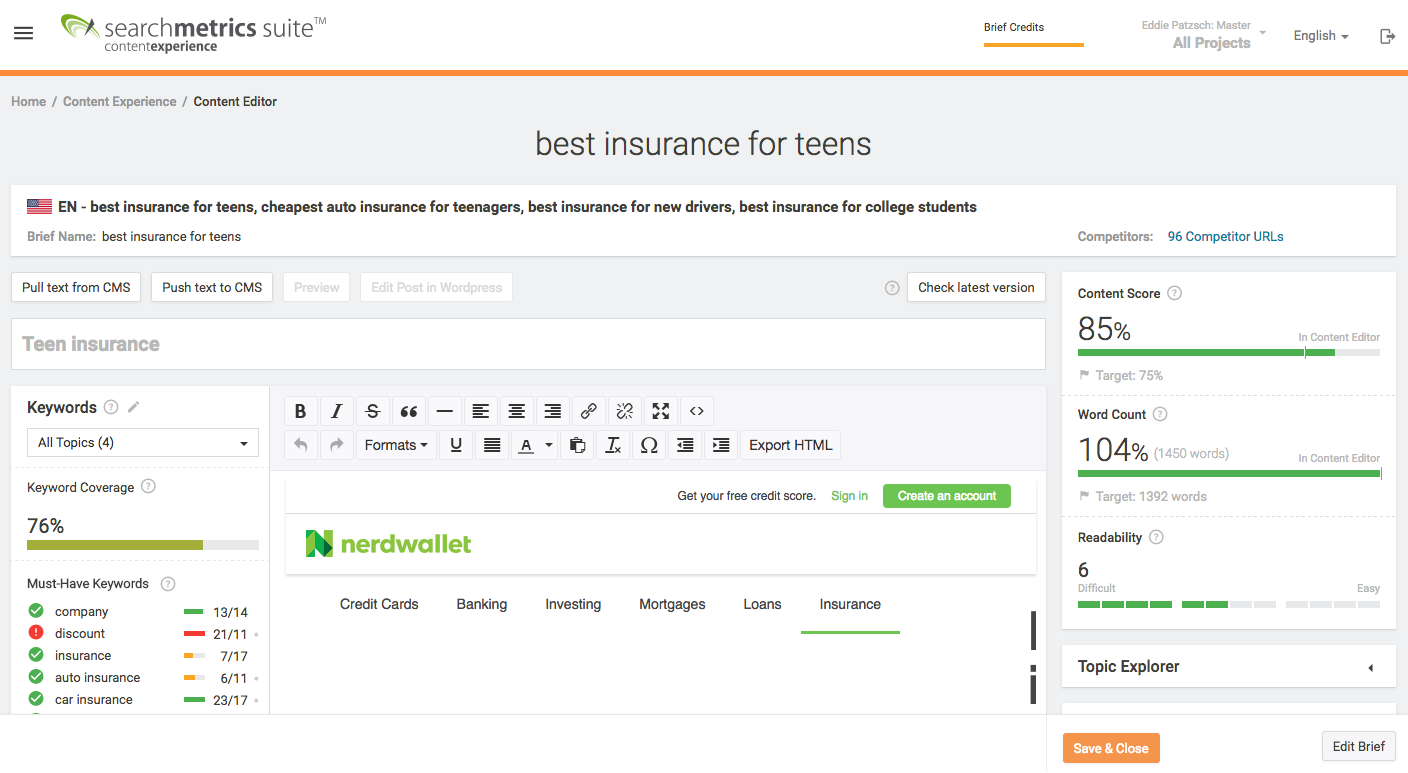Click the Save & Close button
The image size is (1408, 773).
pos(1111,747)
